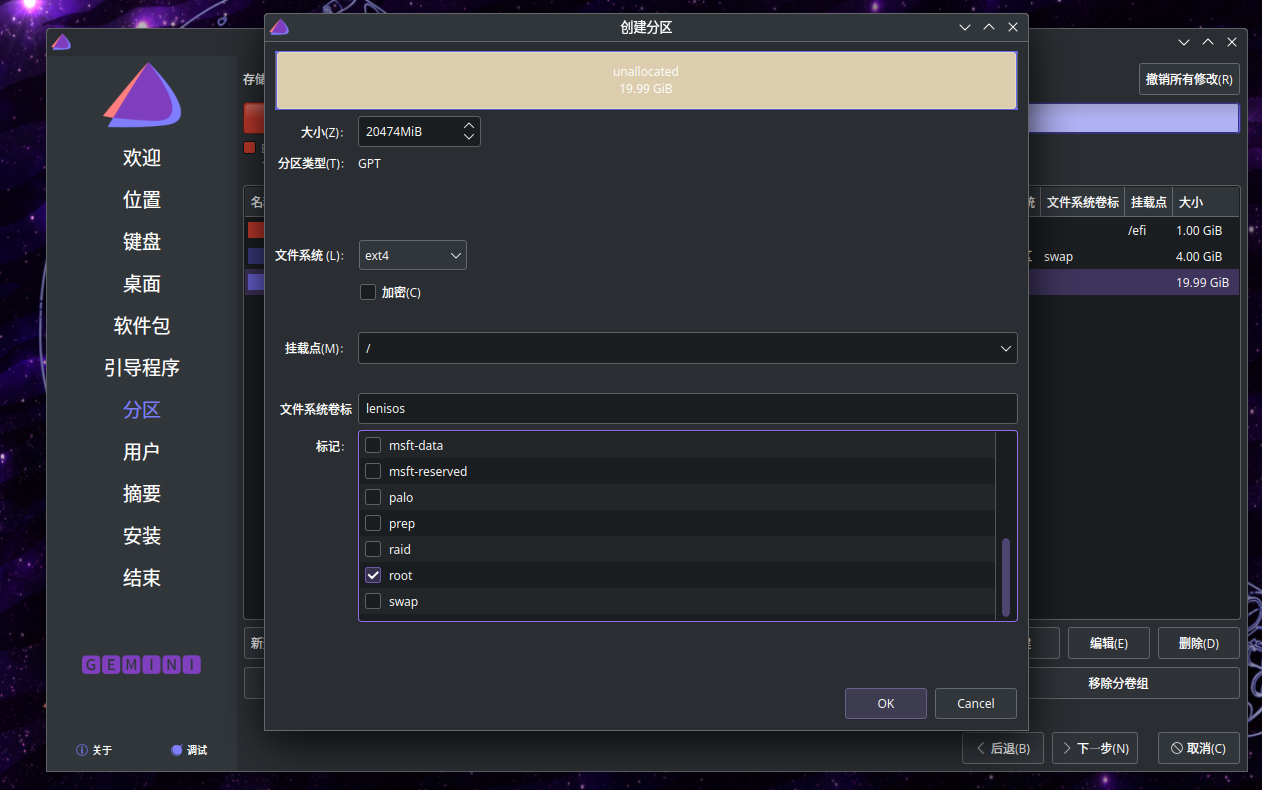This screenshot has height=790, width=1262.
Task: Increase the partition size with the up arrow
Action: (469, 125)
